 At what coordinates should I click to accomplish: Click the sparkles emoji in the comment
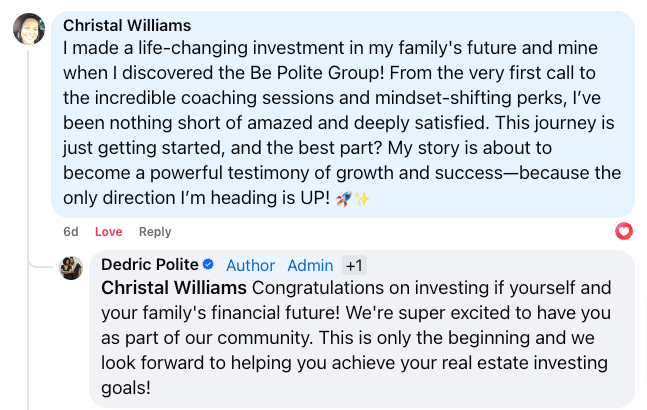tap(362, 199)
